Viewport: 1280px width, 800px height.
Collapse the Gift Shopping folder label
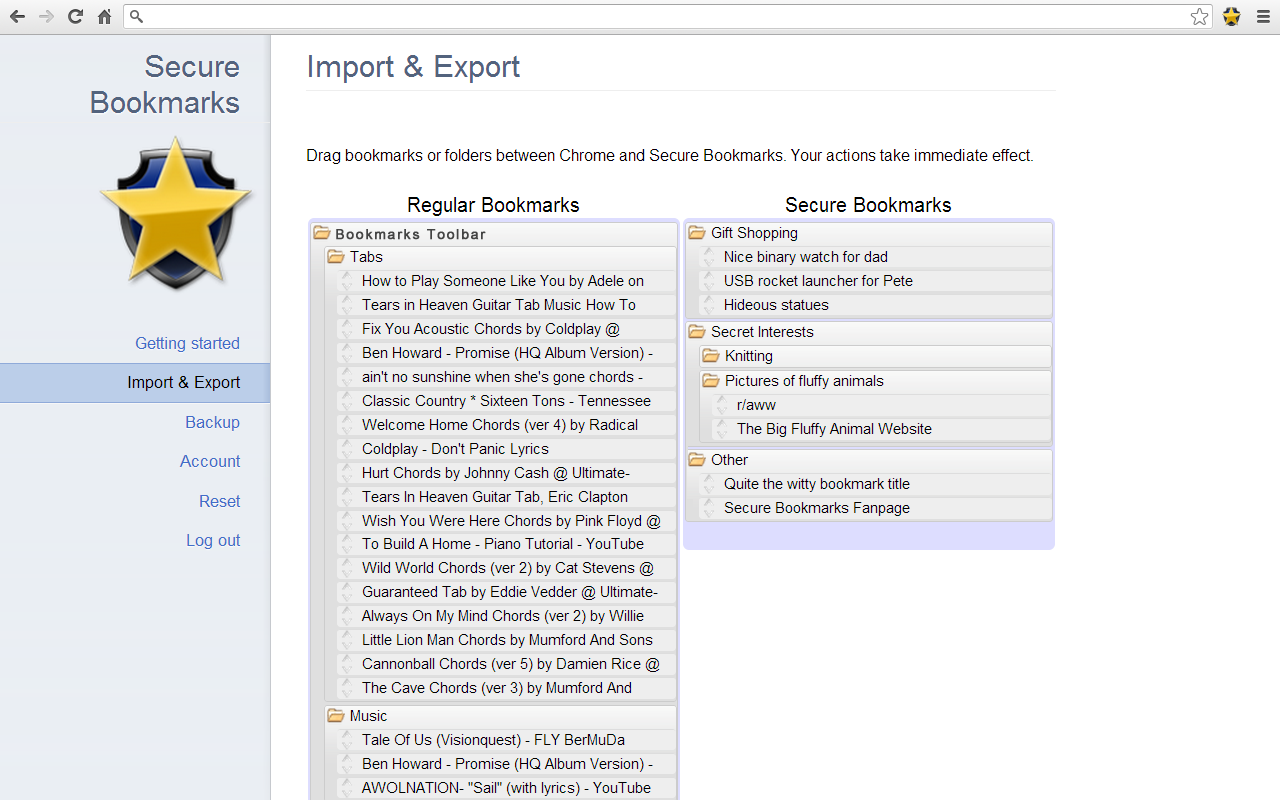[x=754, y=233]
